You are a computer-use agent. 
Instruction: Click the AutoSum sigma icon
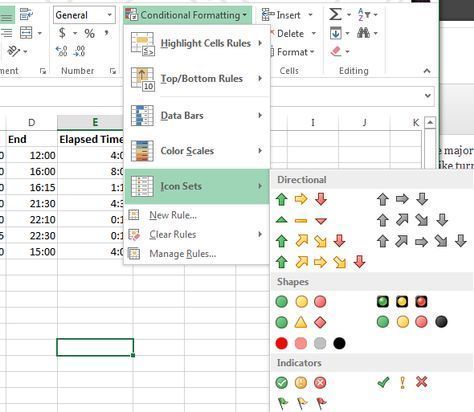[x=335, y=15]
